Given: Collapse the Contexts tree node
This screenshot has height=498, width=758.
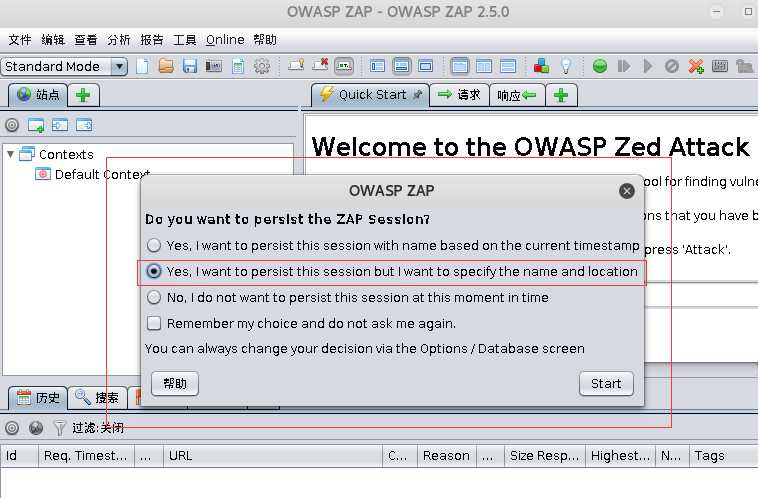Looking at the screenshot, I should tap(10, 154).
